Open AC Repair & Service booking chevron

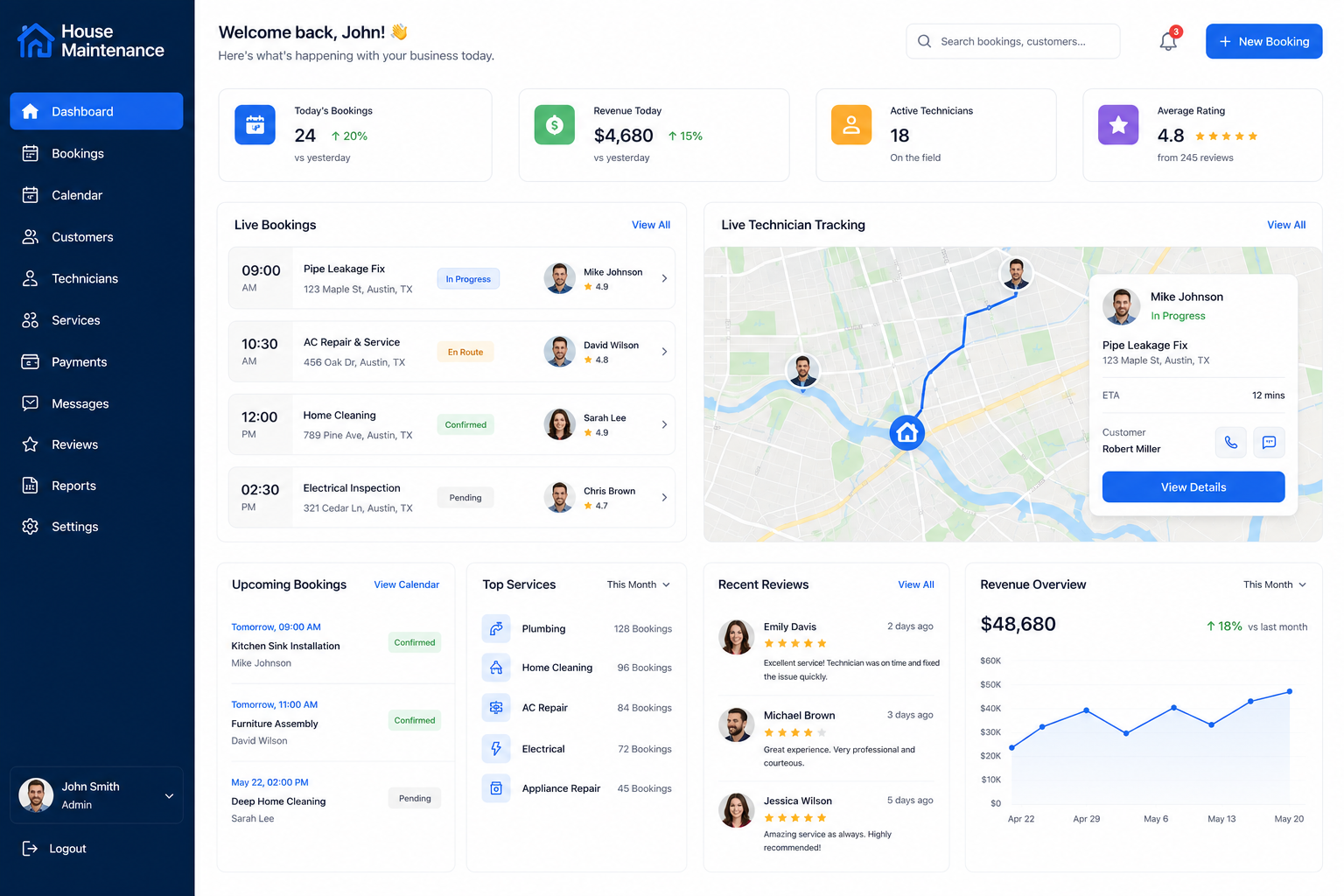[664, 352]
